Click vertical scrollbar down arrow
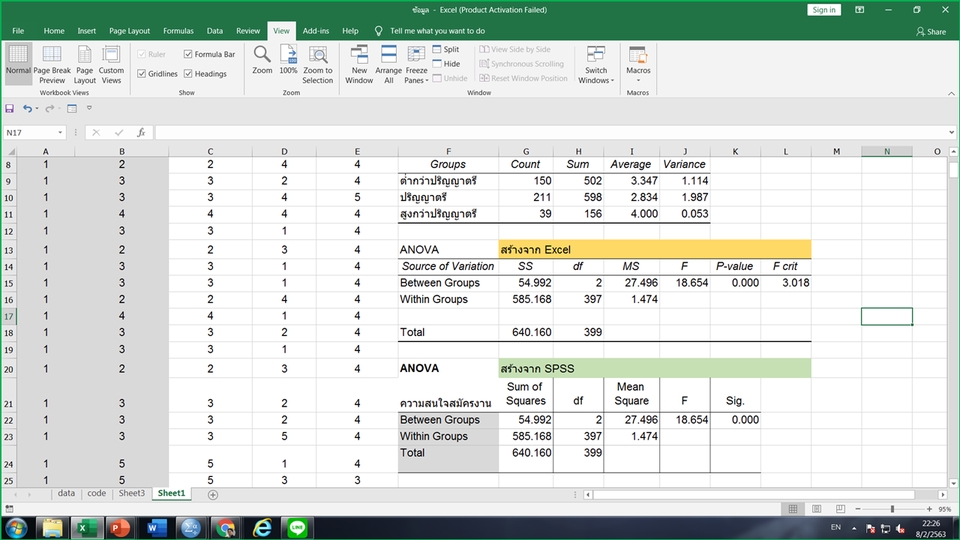 (x=953, y=483)
